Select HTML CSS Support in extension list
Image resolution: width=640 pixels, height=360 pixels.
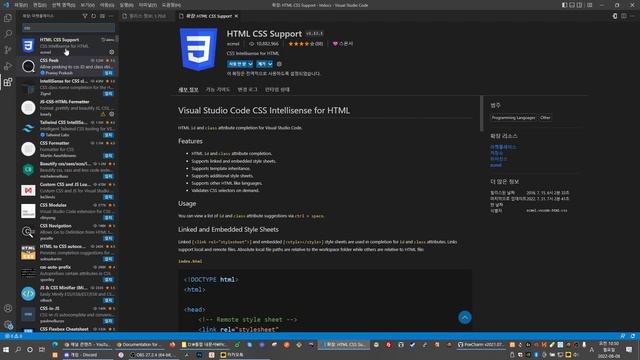click(x=67, y=45)
